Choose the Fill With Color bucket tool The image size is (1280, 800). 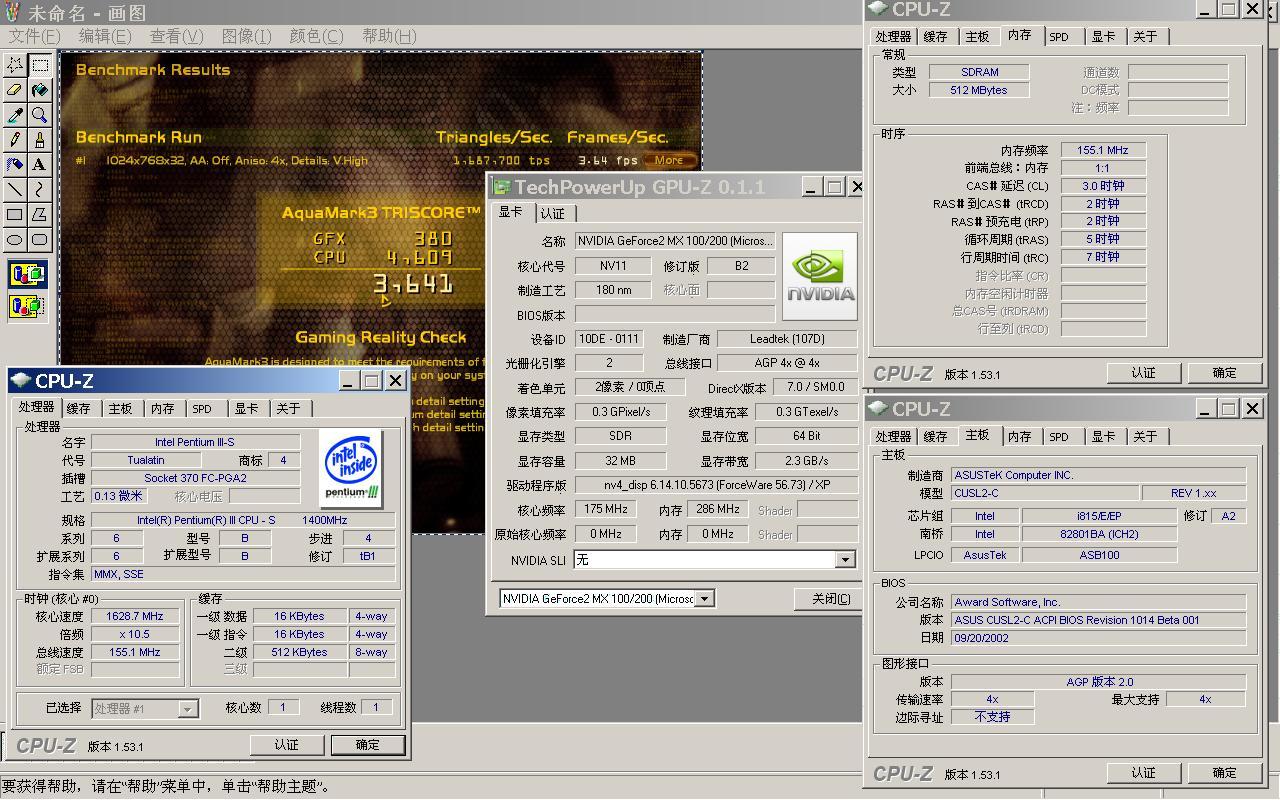click(39, 90)
